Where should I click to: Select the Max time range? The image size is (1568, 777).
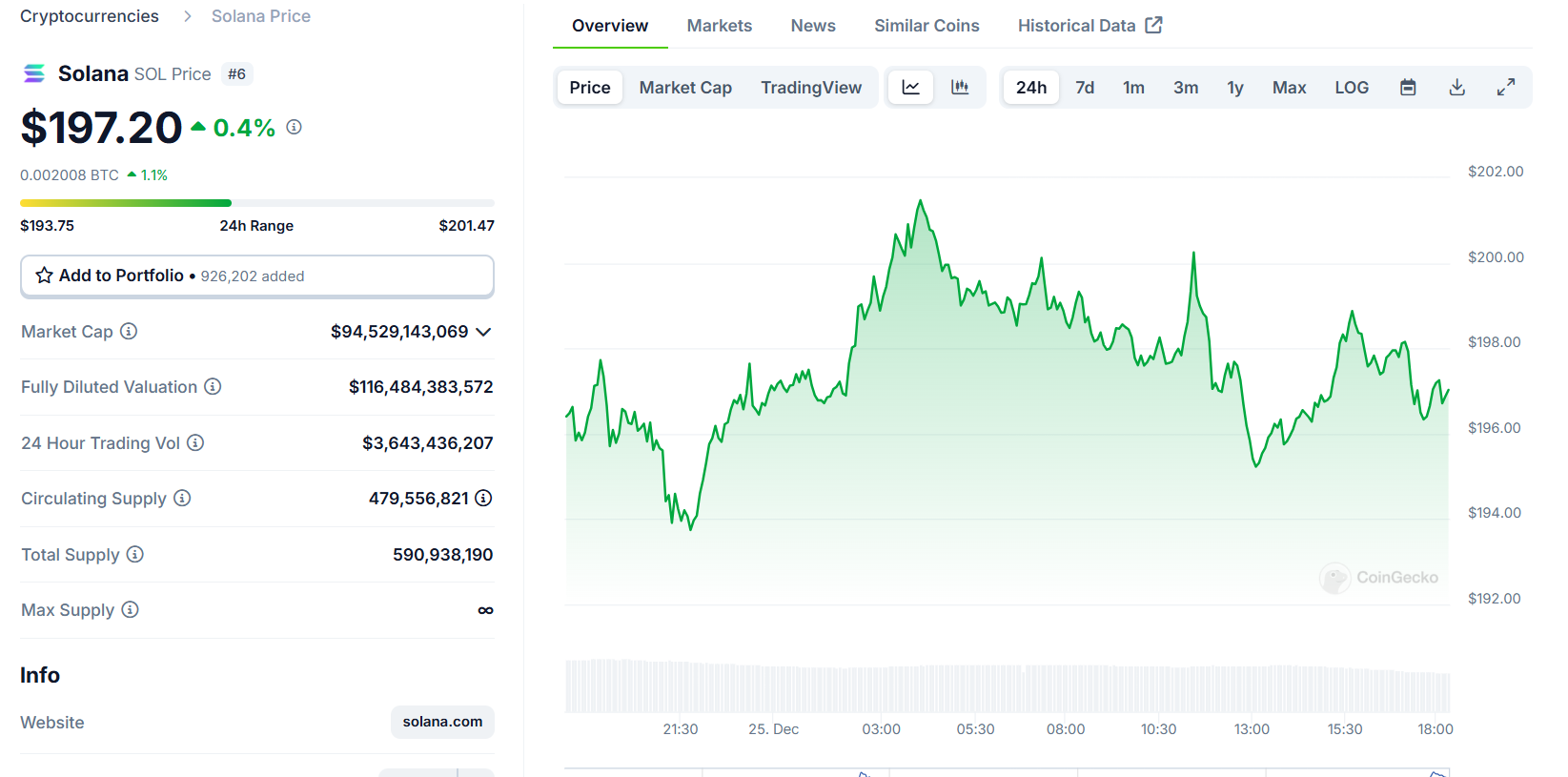[1289, 88]
